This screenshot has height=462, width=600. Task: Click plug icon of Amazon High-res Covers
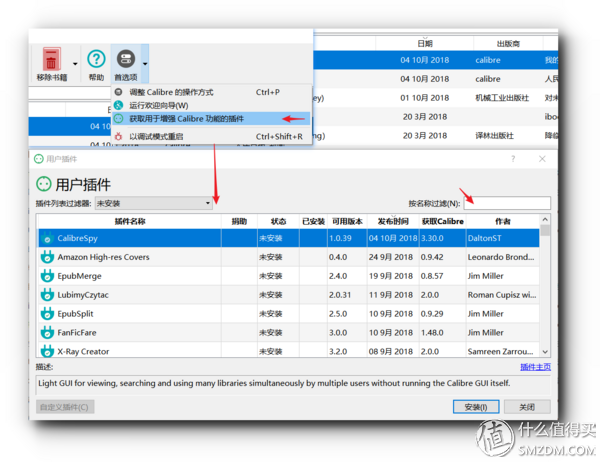click(47, 257)
